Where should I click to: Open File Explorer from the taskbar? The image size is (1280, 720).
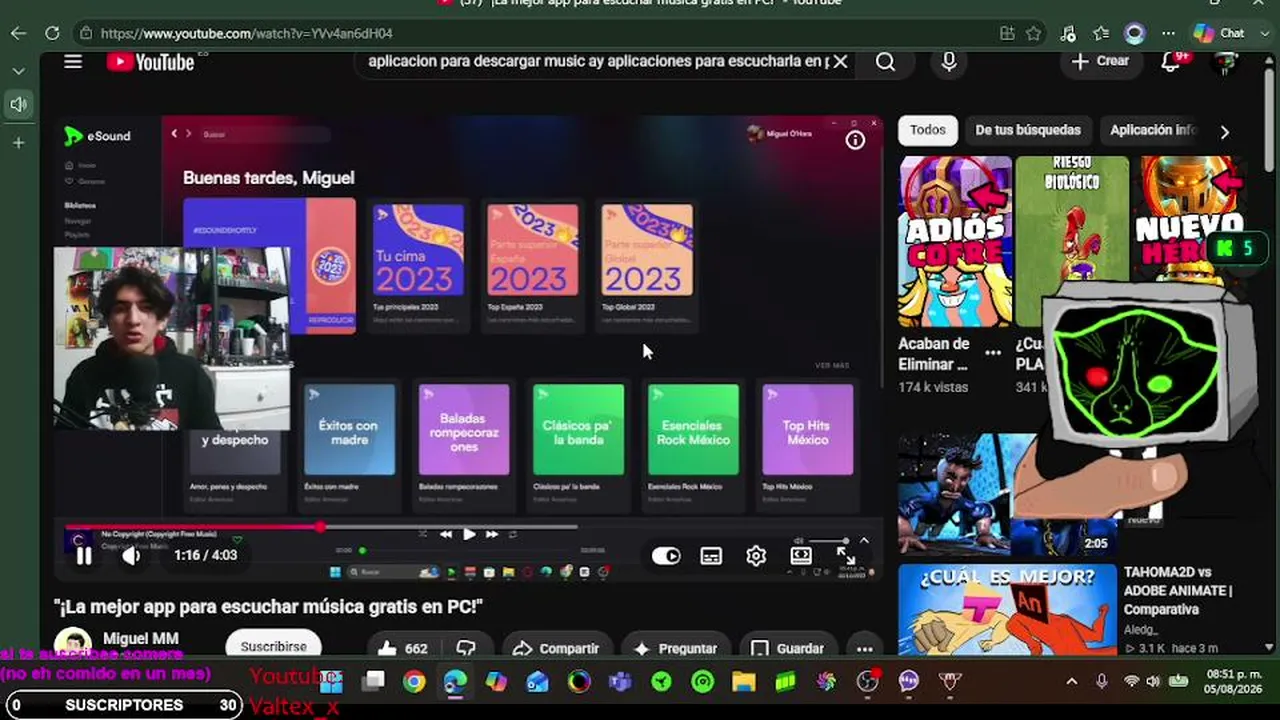click(743, 682)
